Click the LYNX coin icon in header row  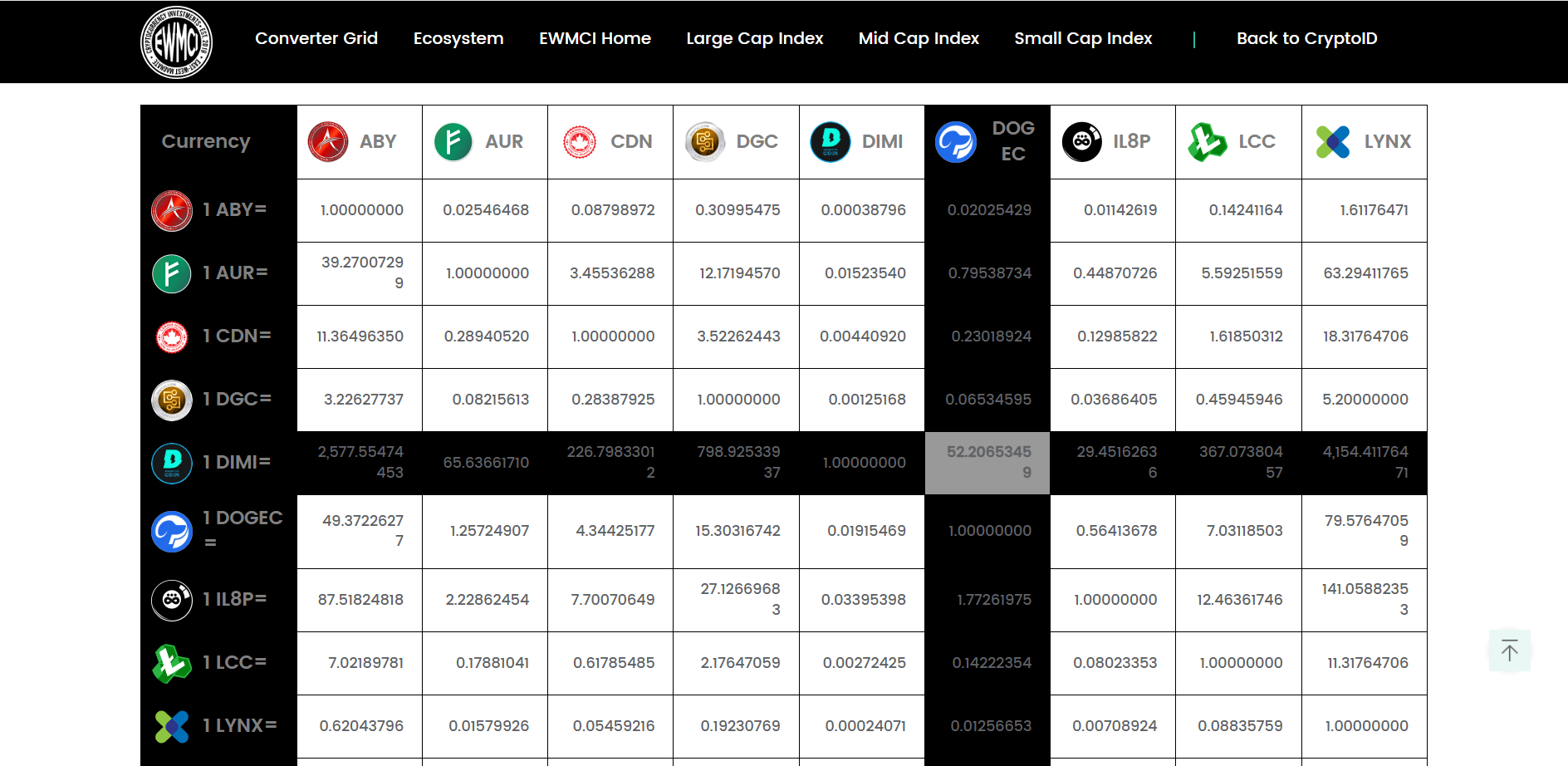1333,141
